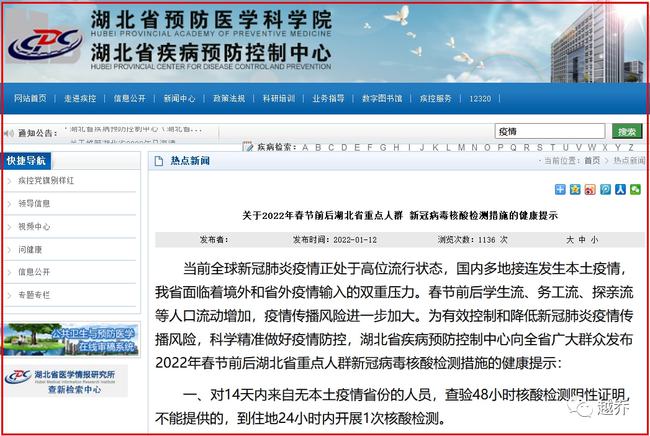The image size is (650, 436).
Task: Click the article title starting 关于2022年春节
Action: pos(400,216)
